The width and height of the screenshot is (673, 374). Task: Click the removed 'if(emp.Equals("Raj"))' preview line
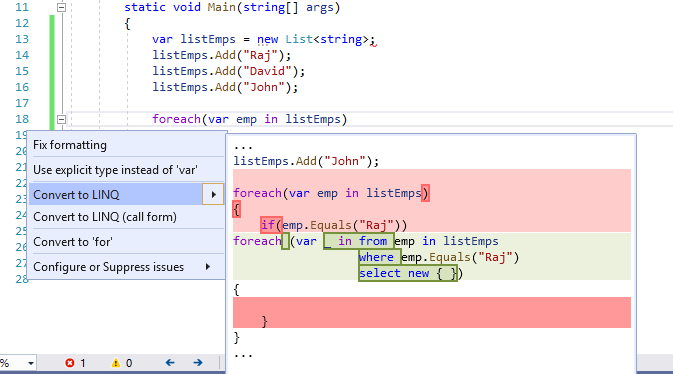point(334,225)
